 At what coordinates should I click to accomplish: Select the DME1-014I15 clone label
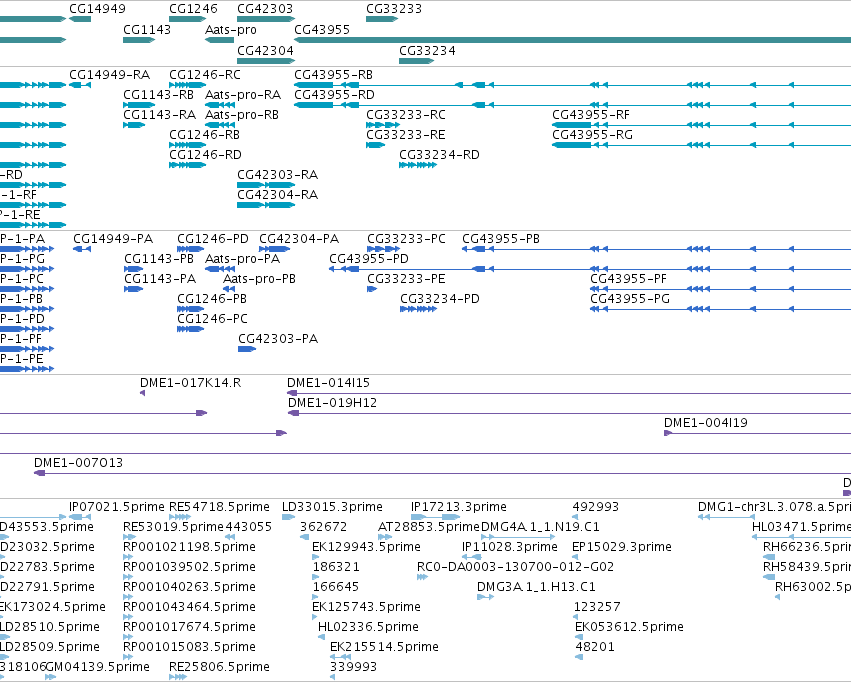click(x=328, y=383)
